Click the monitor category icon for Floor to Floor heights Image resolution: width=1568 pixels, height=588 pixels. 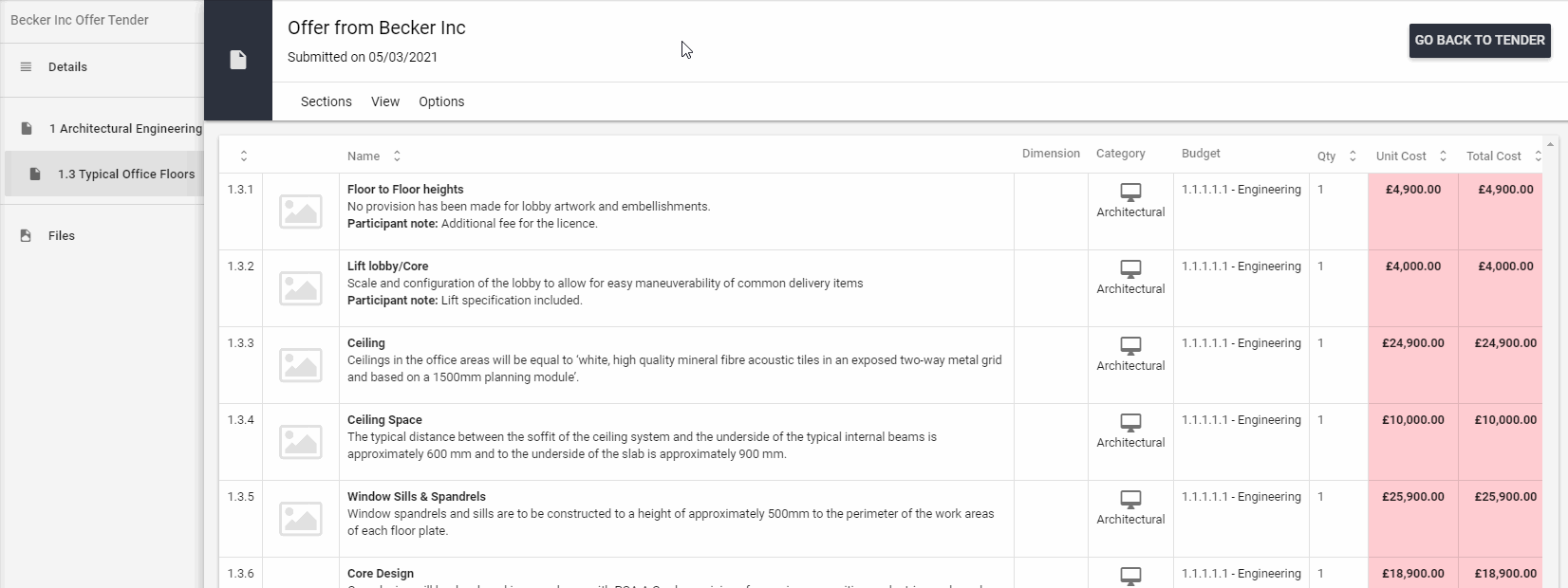[1130, 192]
